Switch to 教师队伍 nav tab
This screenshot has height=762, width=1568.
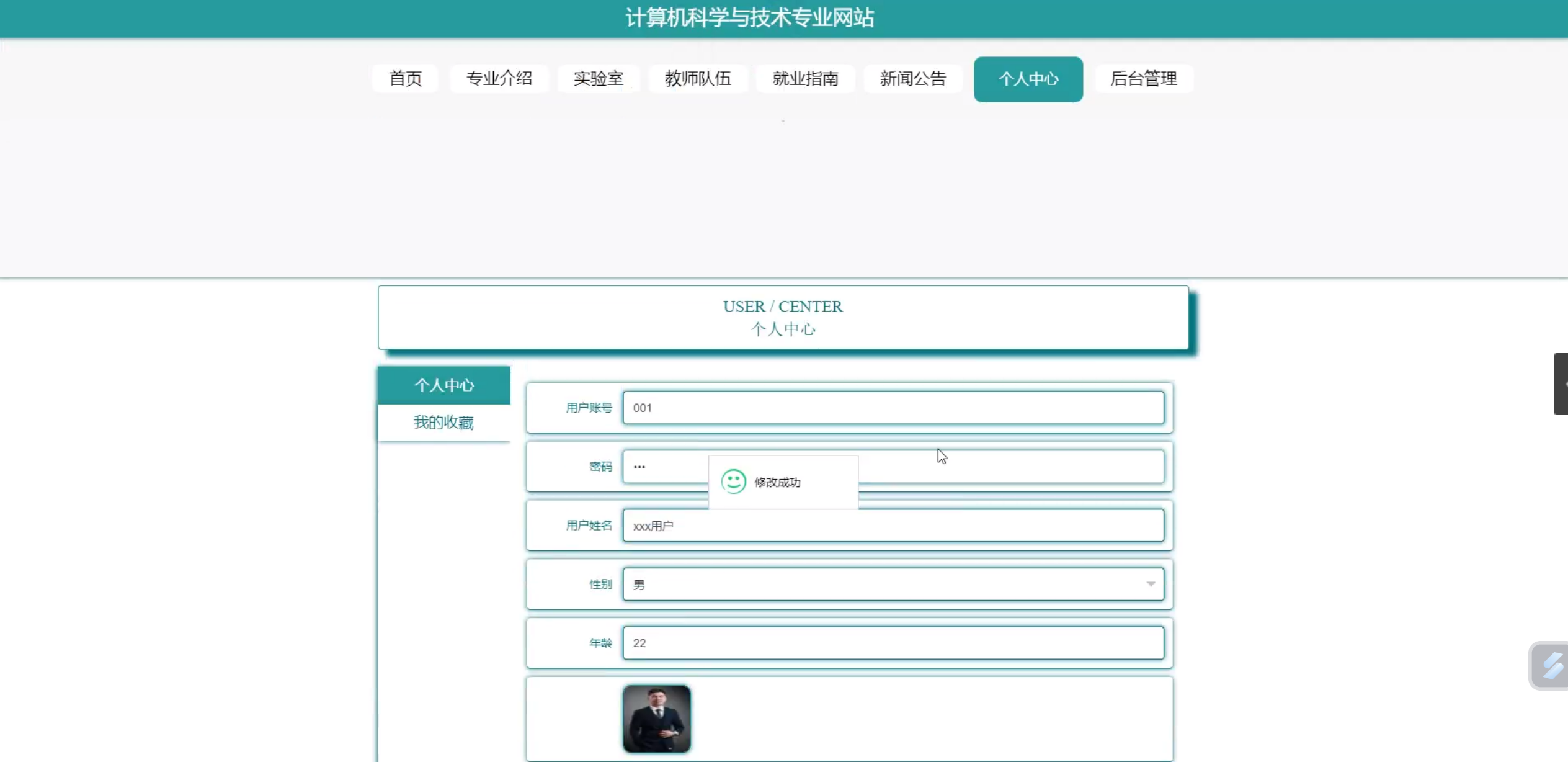tap(698, 79)
